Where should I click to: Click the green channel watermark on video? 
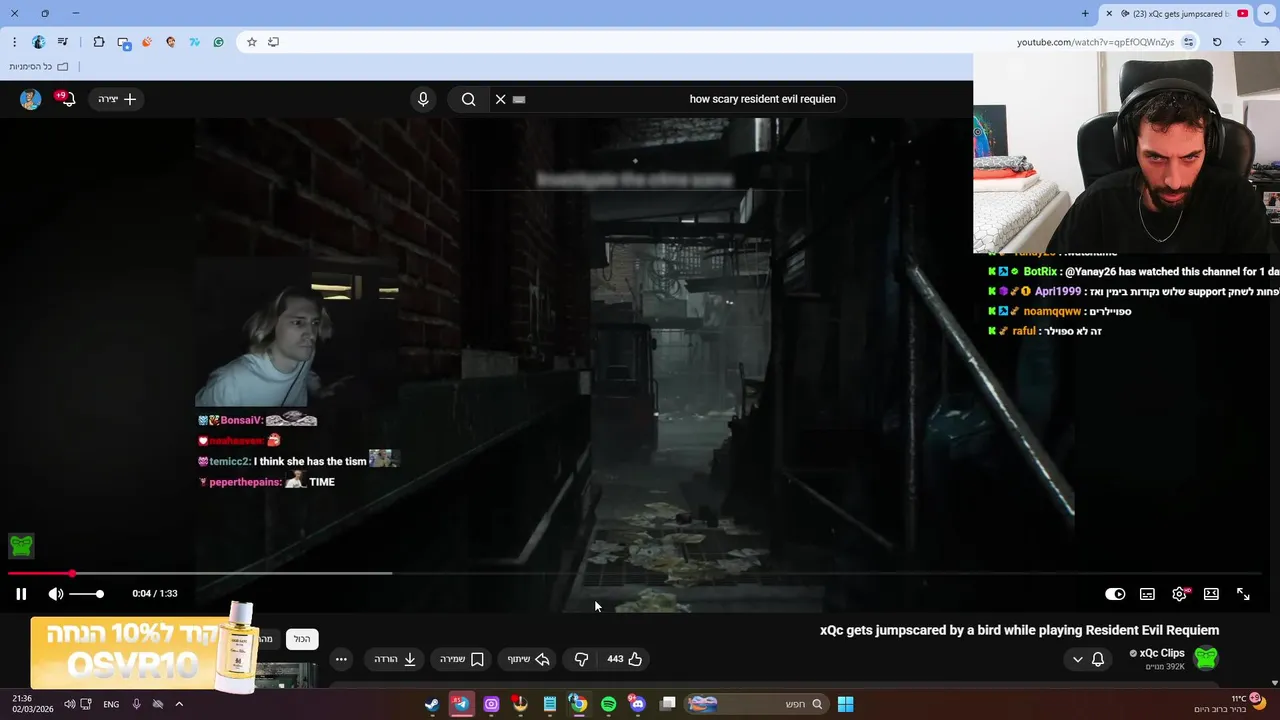point(21,545)
